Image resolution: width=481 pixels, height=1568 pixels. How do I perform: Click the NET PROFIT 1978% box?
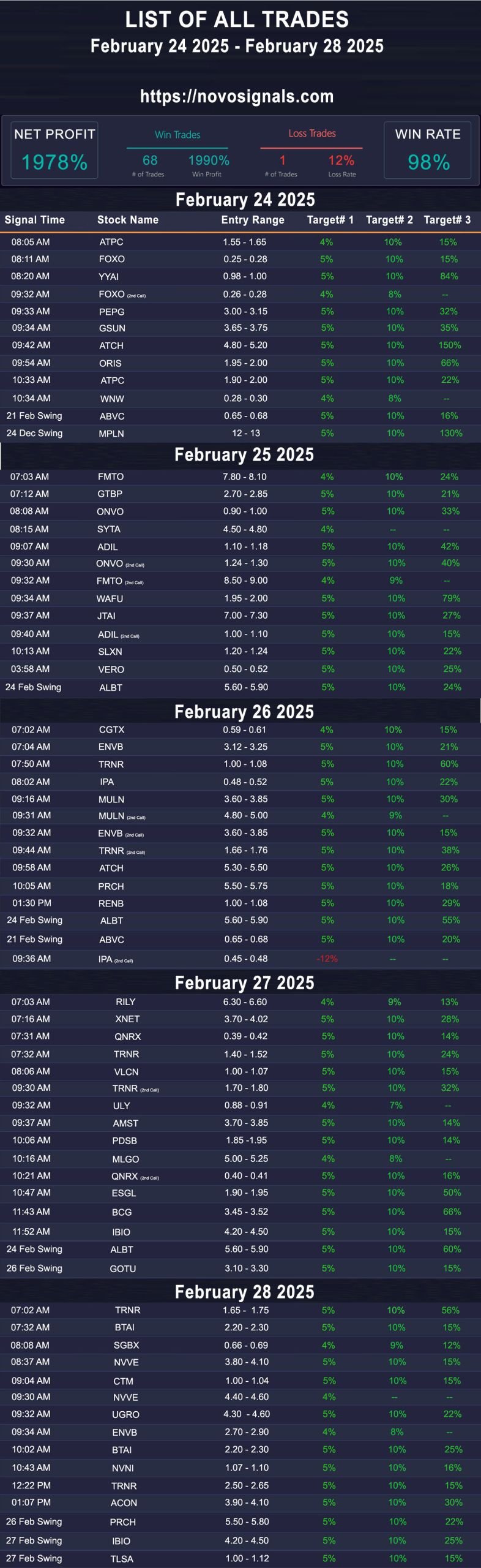click(54, 150)
